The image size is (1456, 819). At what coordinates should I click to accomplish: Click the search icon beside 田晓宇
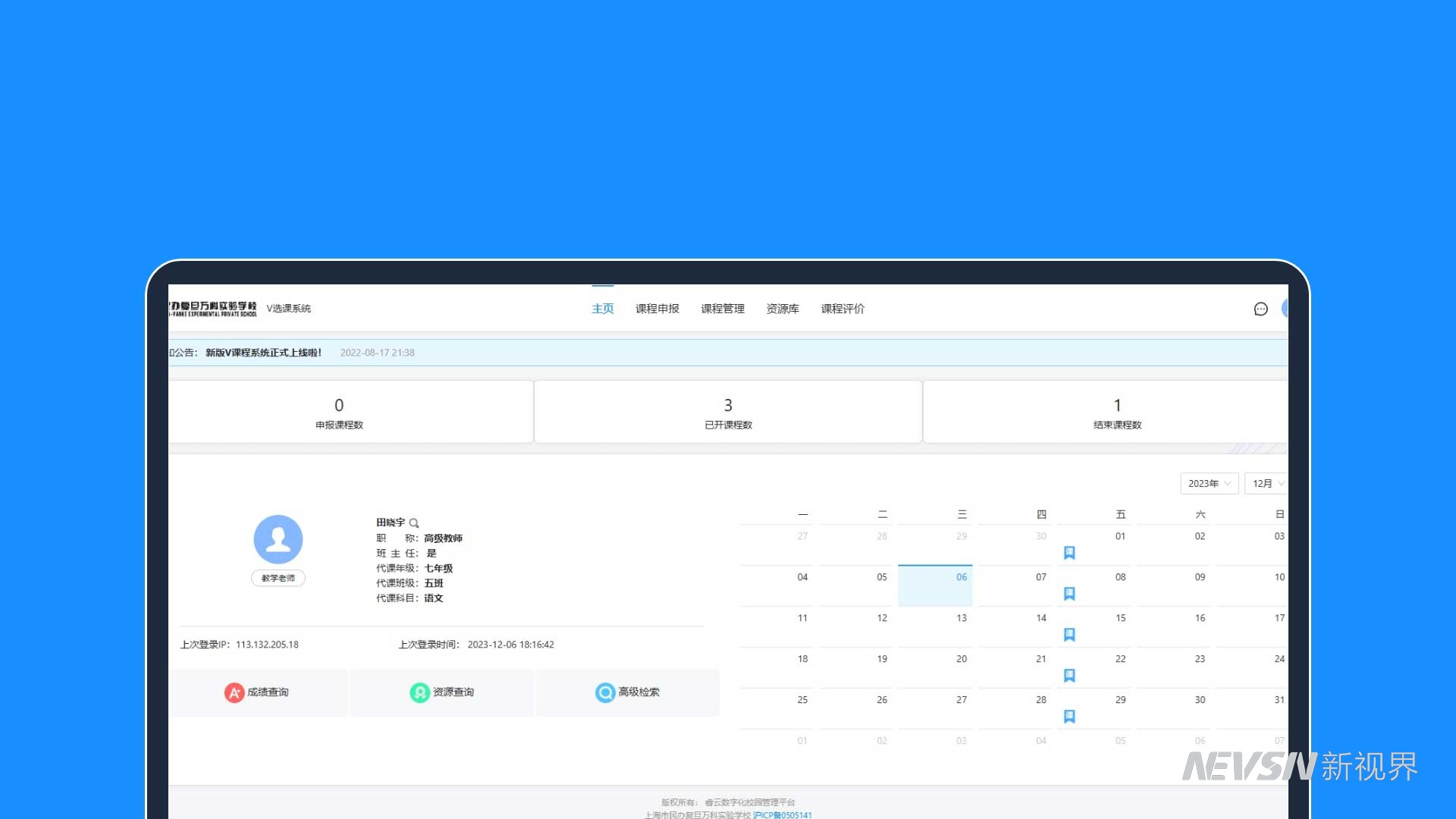(x=414, y=523)
